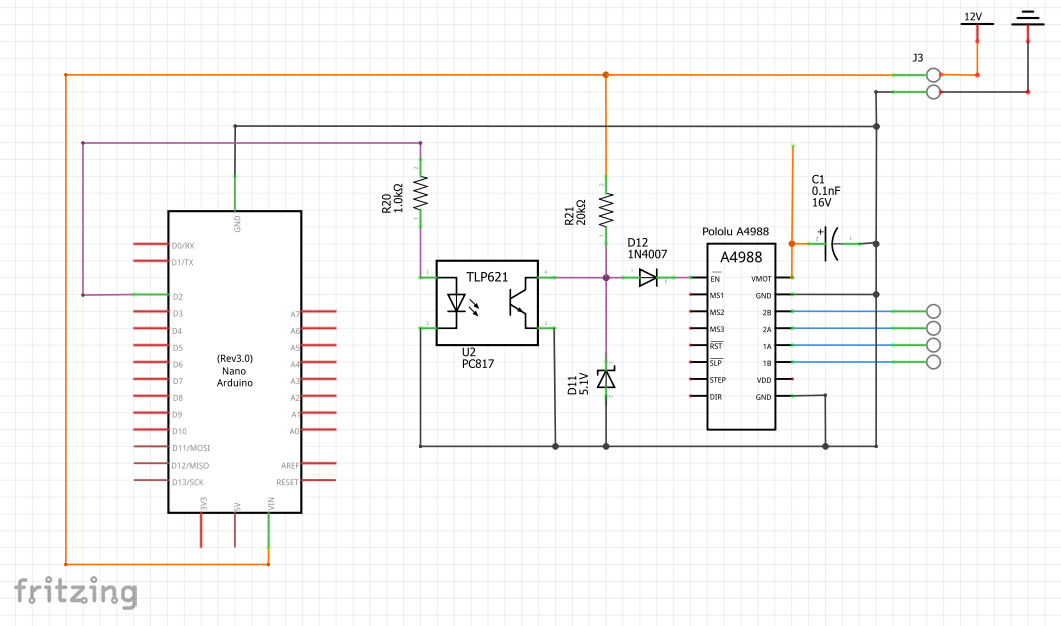This screenshot has height=626, width=1061.
Task: Click the VIN pin on the Arduino
Action: click(x=269, y=530)
